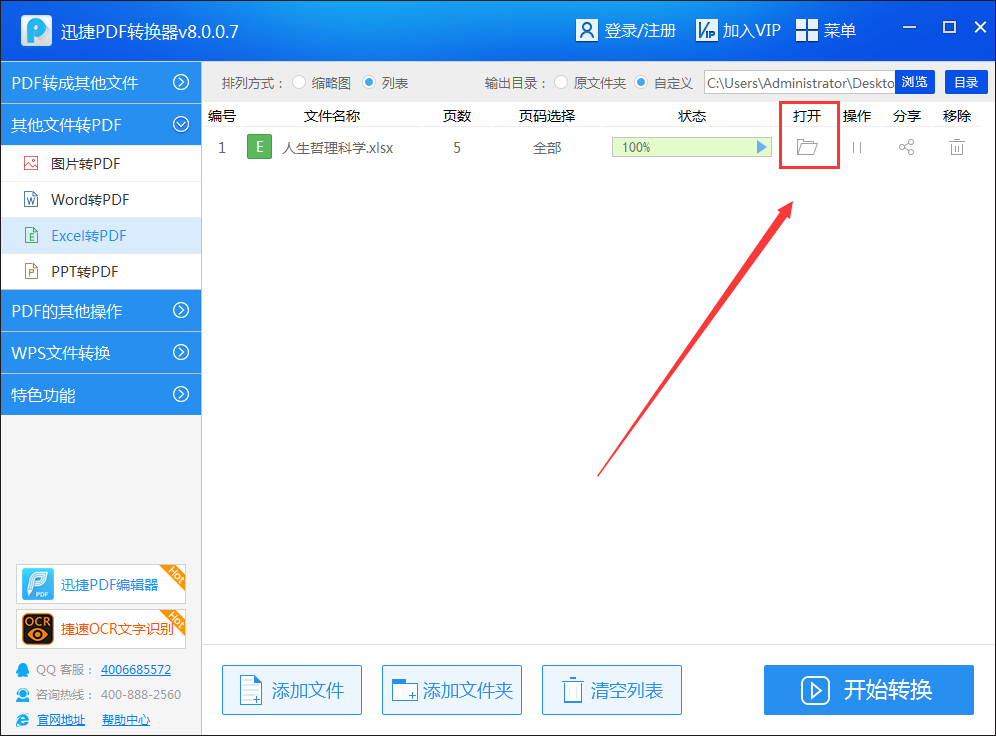
Task: Choose Word转PDF menu item
Action: [x=101, y=199]
